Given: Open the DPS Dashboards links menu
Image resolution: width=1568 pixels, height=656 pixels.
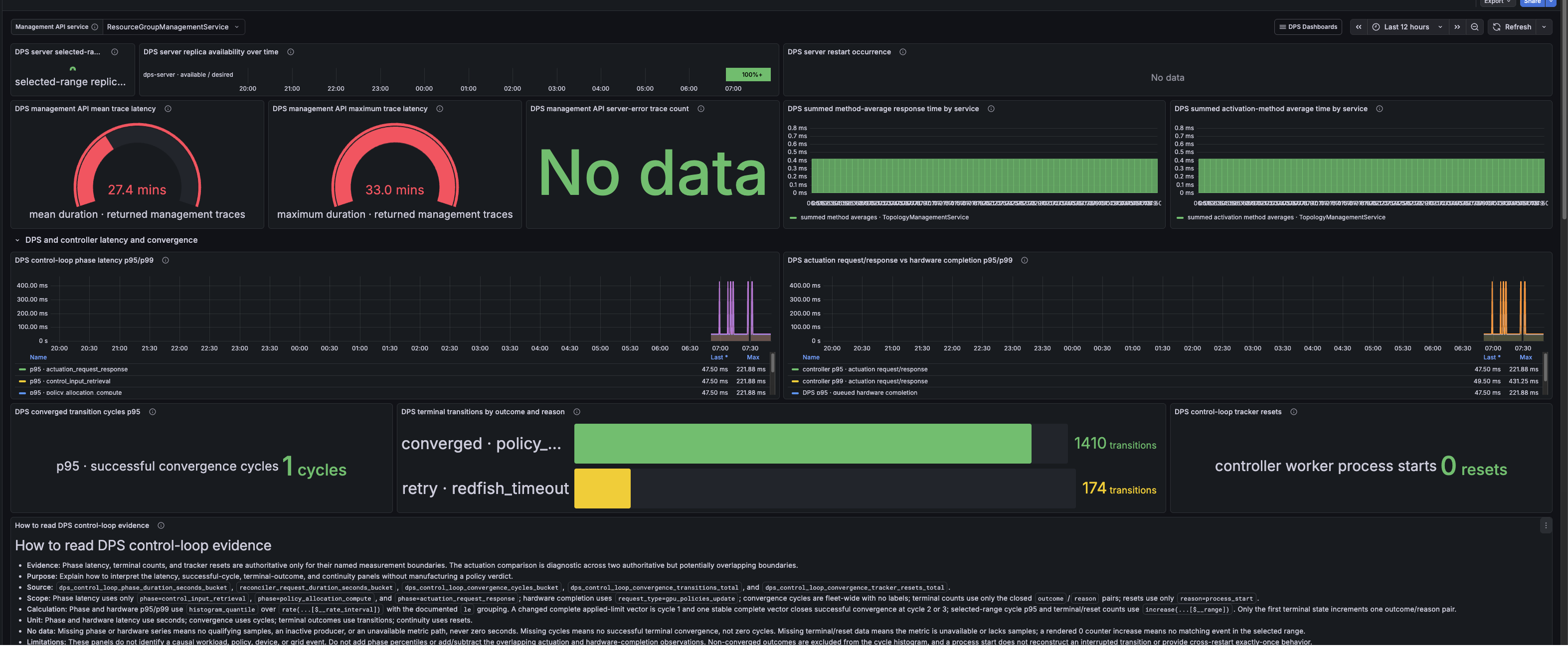Looking at the screenshot, I should (1307, 27).
